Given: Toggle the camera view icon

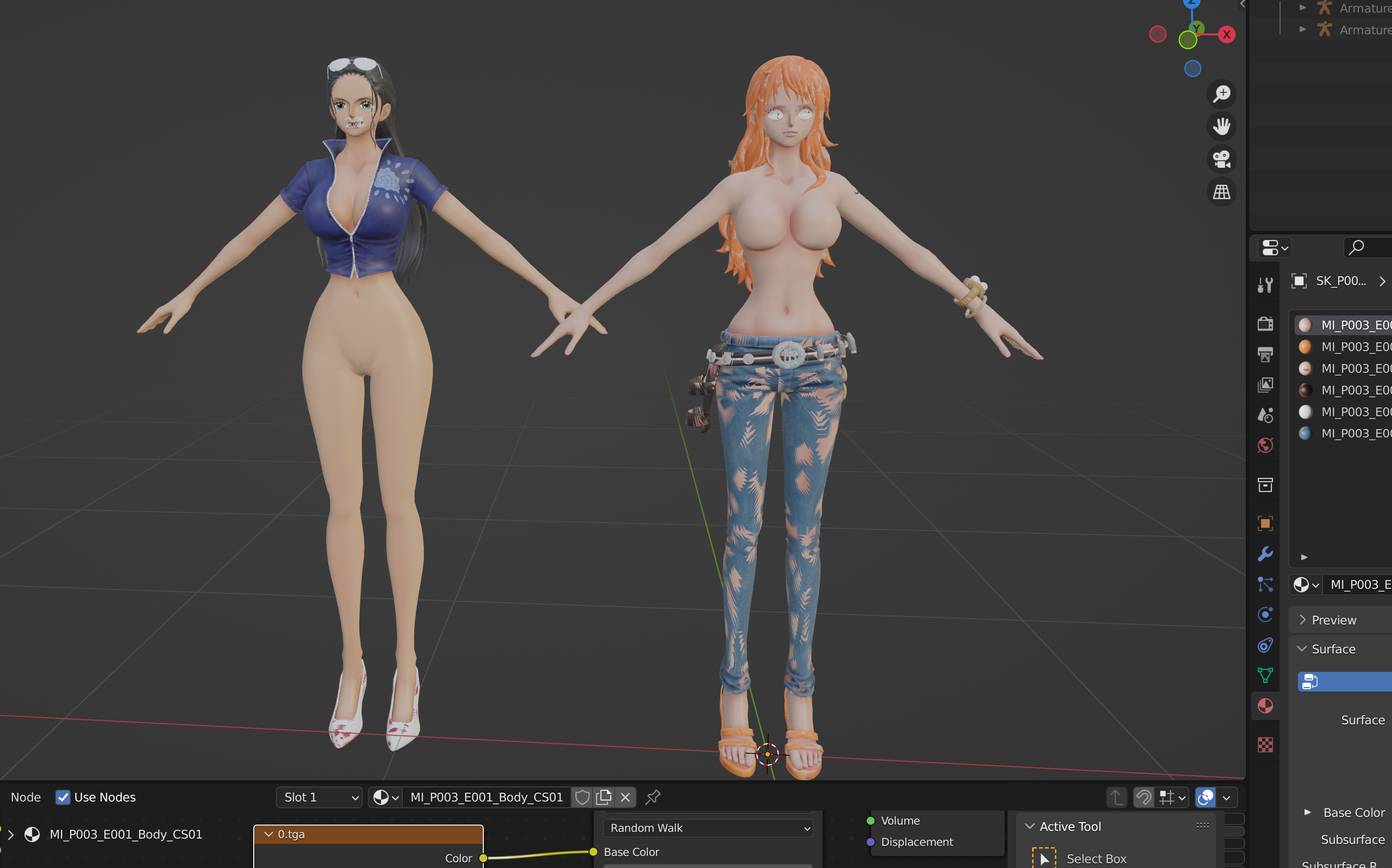Looking at the screenshot, I should 1222,159.
